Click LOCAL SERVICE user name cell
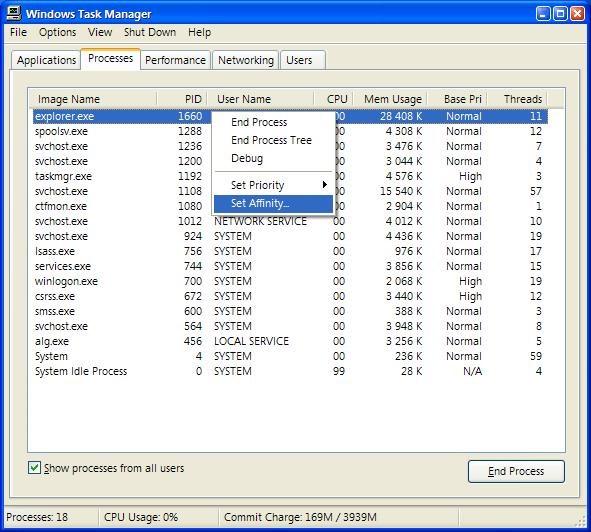This screenshot has width=591, height=532. pyautogui.click(x=251, y=341)
